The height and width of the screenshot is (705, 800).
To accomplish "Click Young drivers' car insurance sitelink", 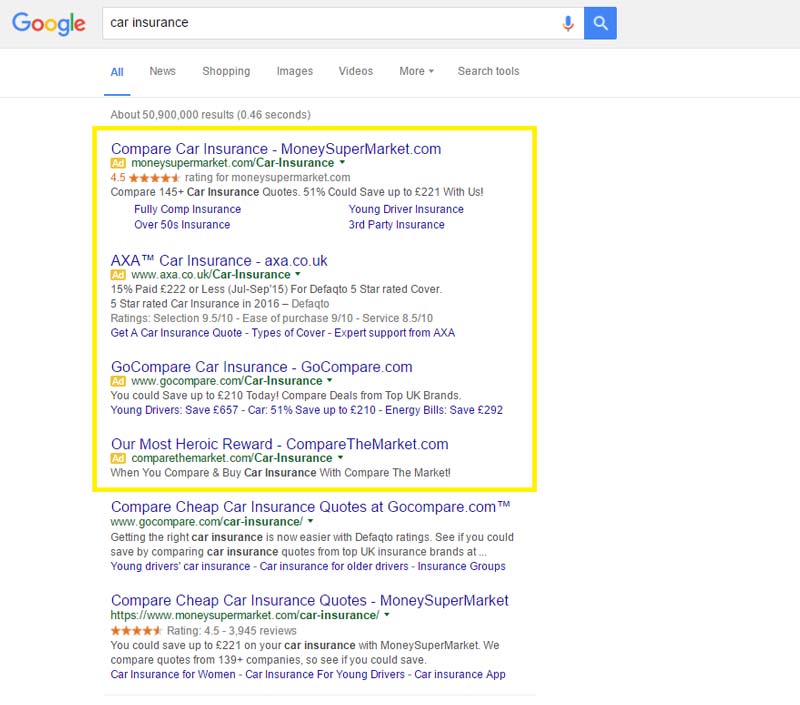I will (180, 566).
